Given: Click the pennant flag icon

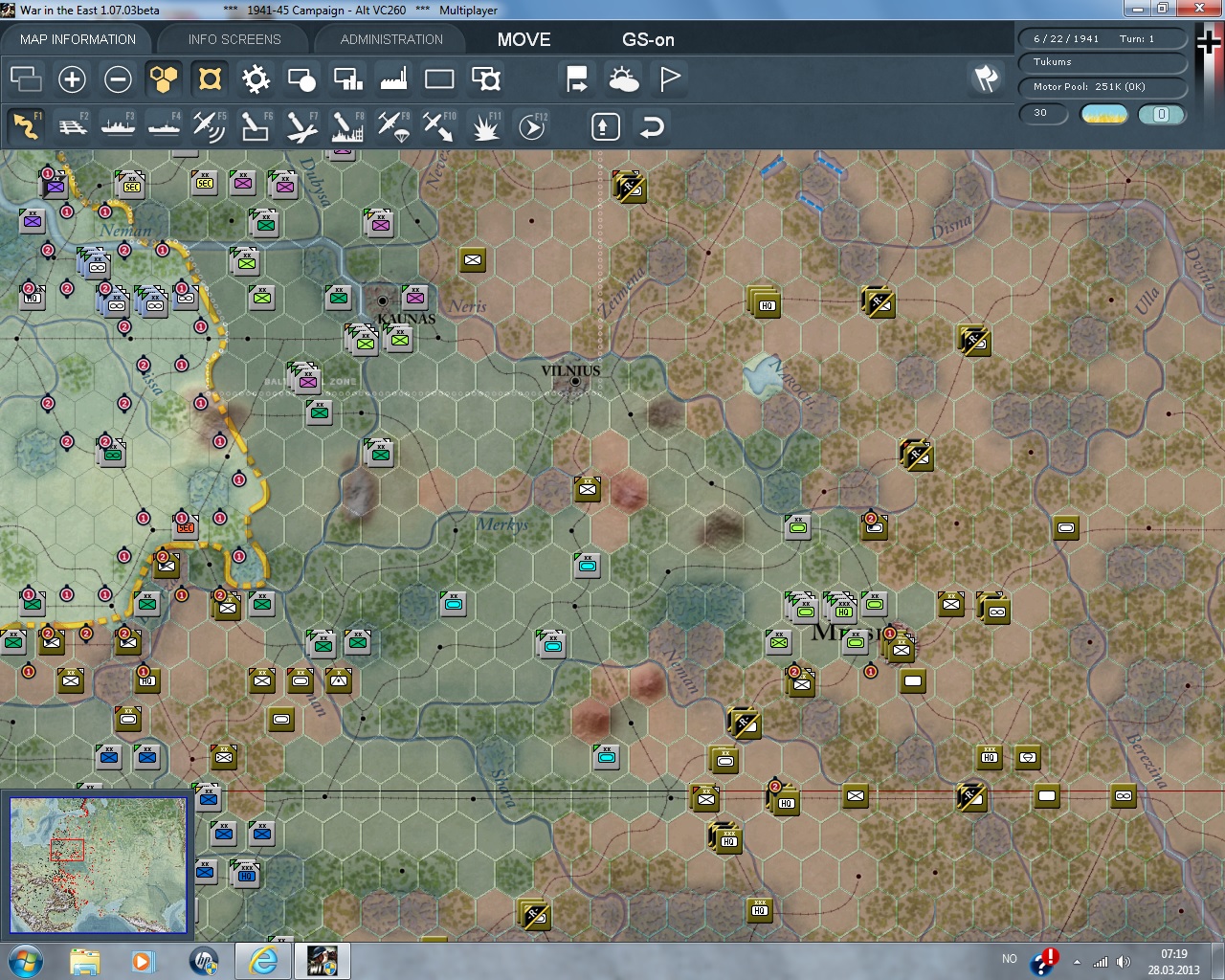Looking at the screenshot, I should coord(669,78).
